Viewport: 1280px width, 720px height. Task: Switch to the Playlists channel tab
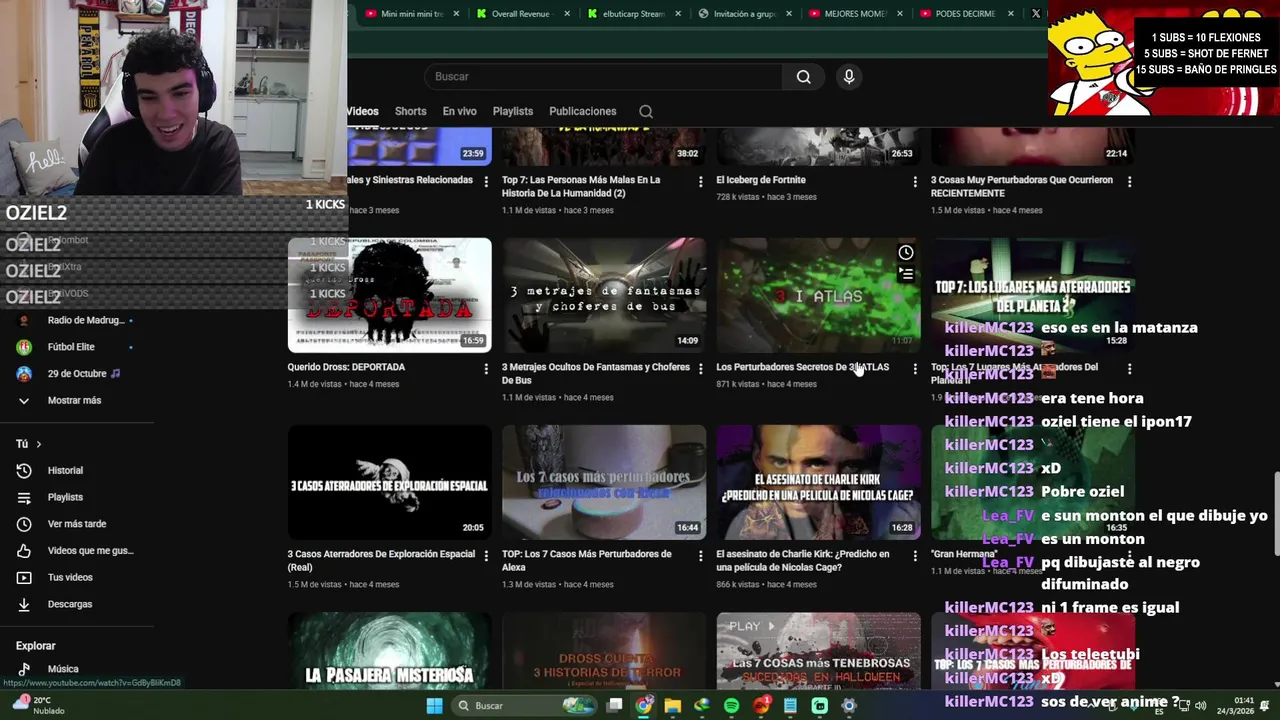(512, 112)
